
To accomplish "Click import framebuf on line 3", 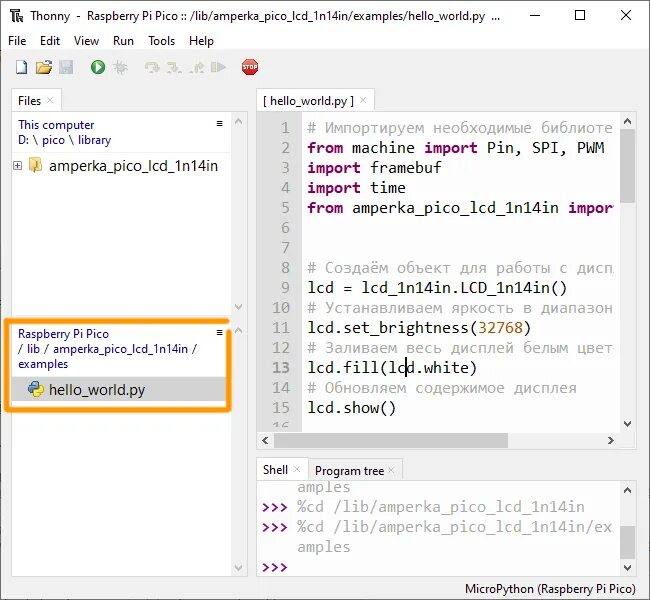I will coord(374,168).
